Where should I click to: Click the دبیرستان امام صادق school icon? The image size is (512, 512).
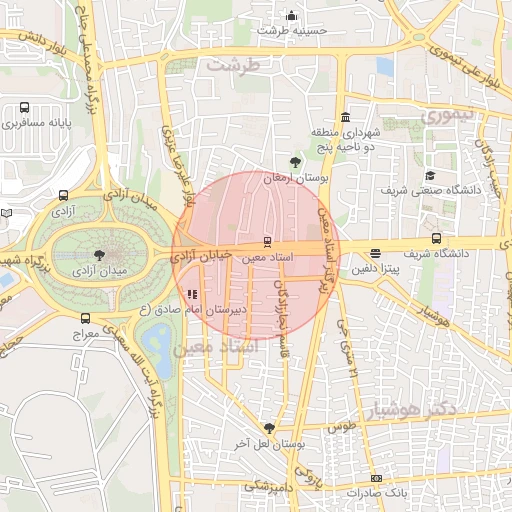click(x=192, y=294)
